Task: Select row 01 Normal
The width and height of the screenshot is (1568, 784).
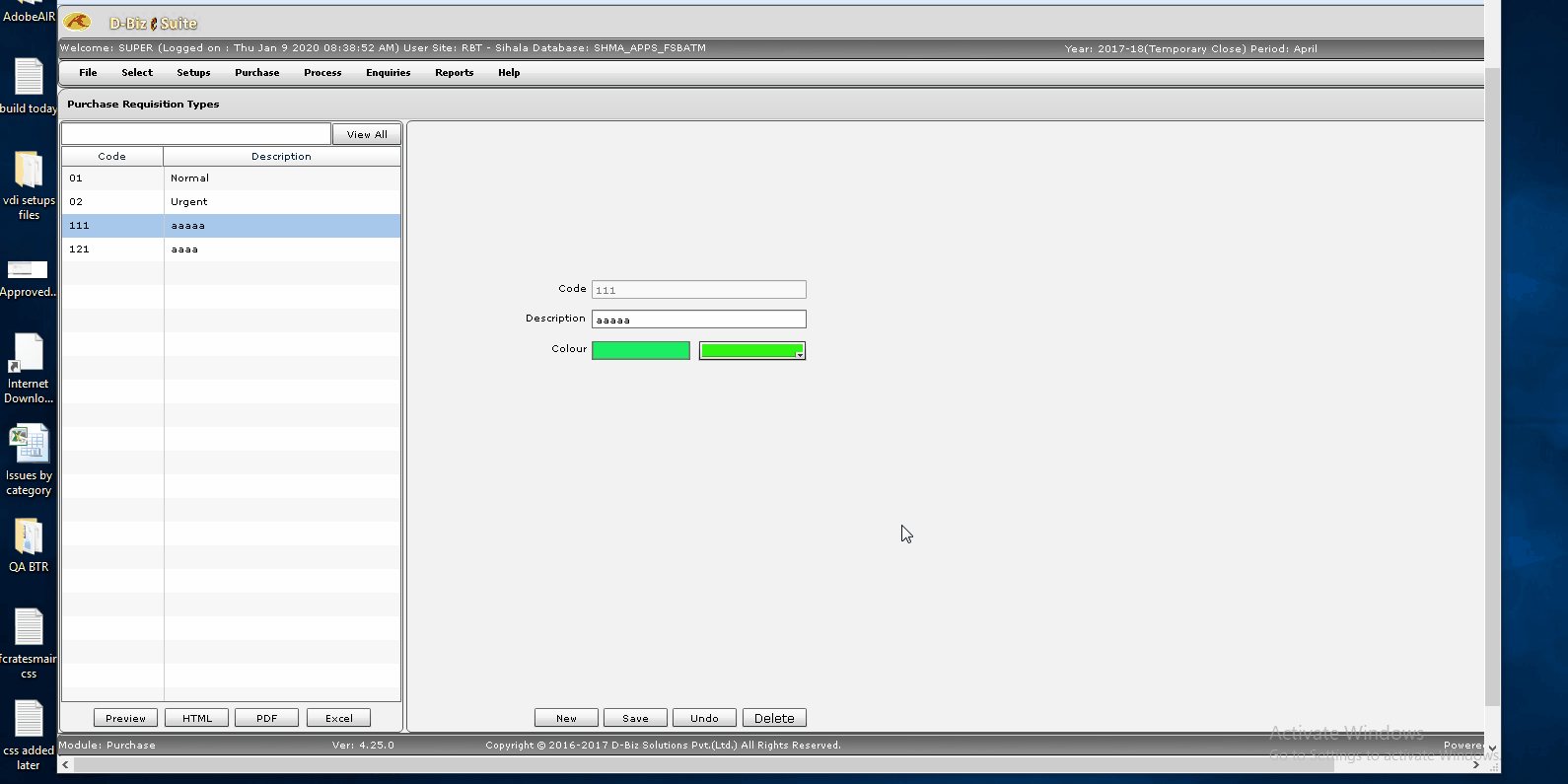Action: pyautogui.click(x=231, y=178)
